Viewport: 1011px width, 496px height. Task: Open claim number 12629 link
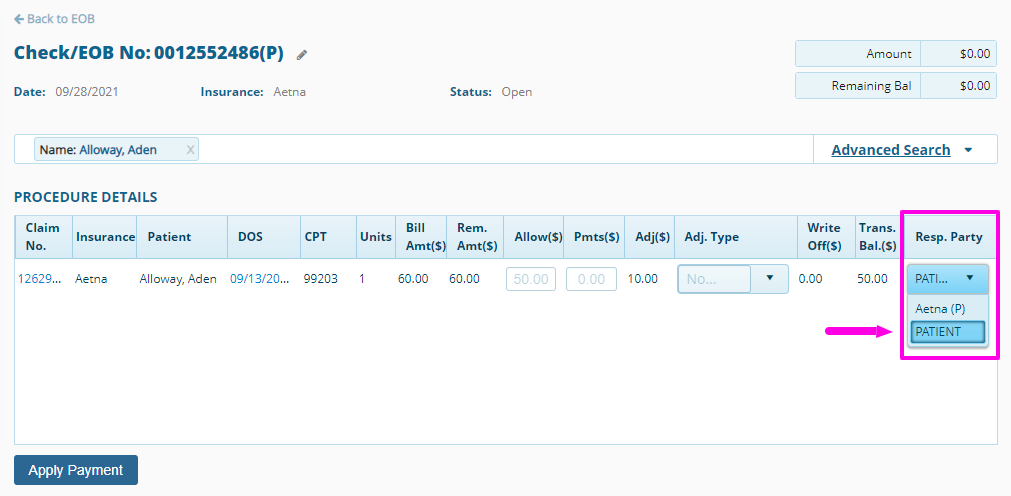pyautogui.click(x=40, y=279)
